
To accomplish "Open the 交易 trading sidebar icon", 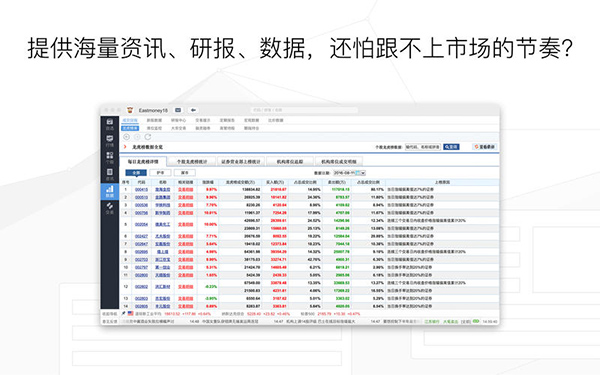I will 110,208.
